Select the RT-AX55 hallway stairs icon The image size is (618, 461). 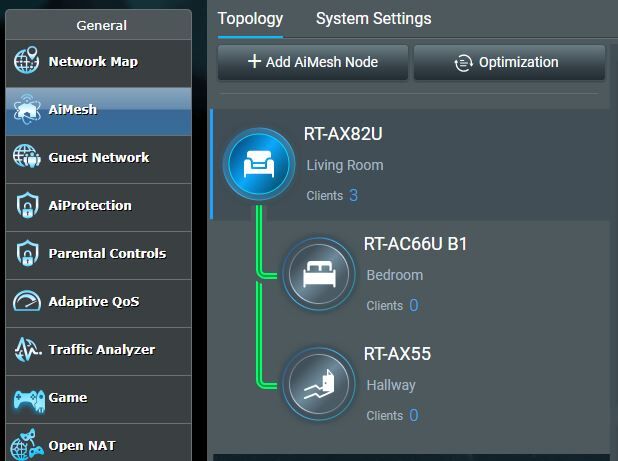pyautogui.click(x=319, y=383)
